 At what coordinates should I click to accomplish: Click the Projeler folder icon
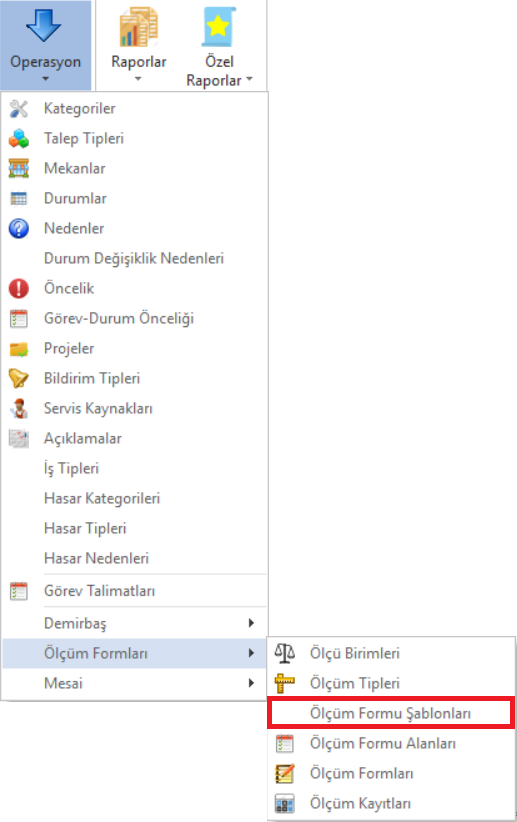(x=19, y=349)
